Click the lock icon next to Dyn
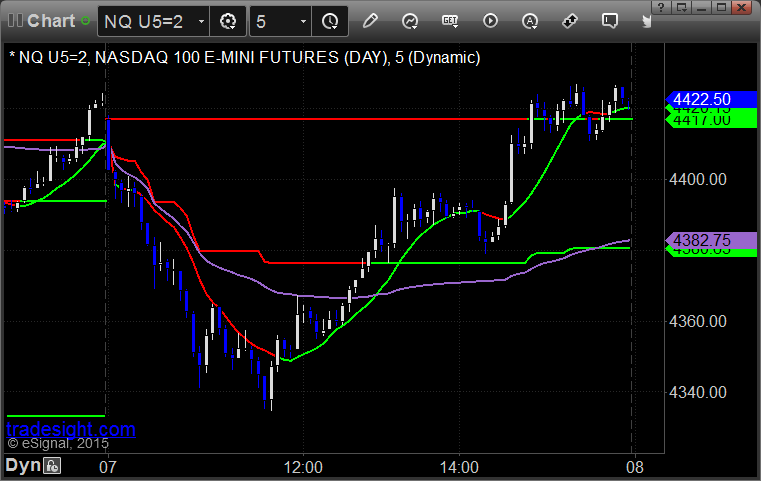The image size is (761, 481). point(52,466)
